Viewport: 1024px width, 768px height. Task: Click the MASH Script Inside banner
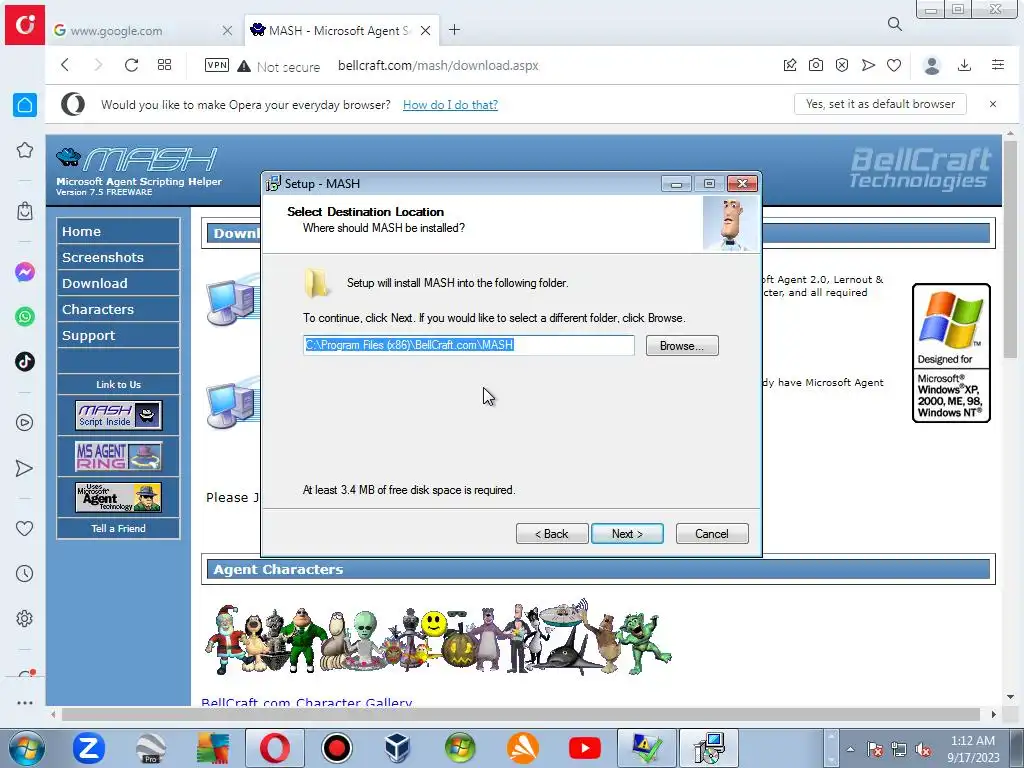(118, 415)
